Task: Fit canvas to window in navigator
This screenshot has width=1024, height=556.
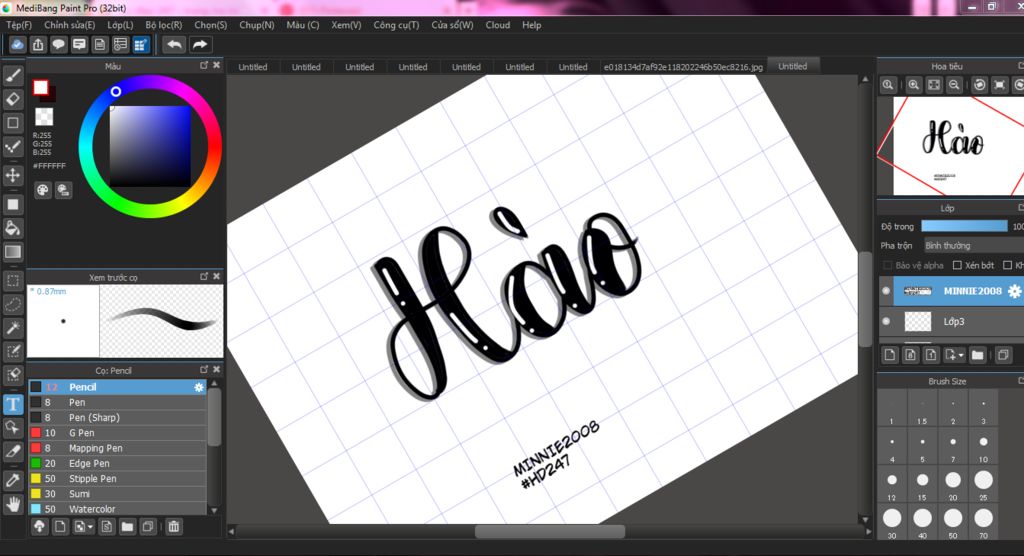Action: (934, 85)
